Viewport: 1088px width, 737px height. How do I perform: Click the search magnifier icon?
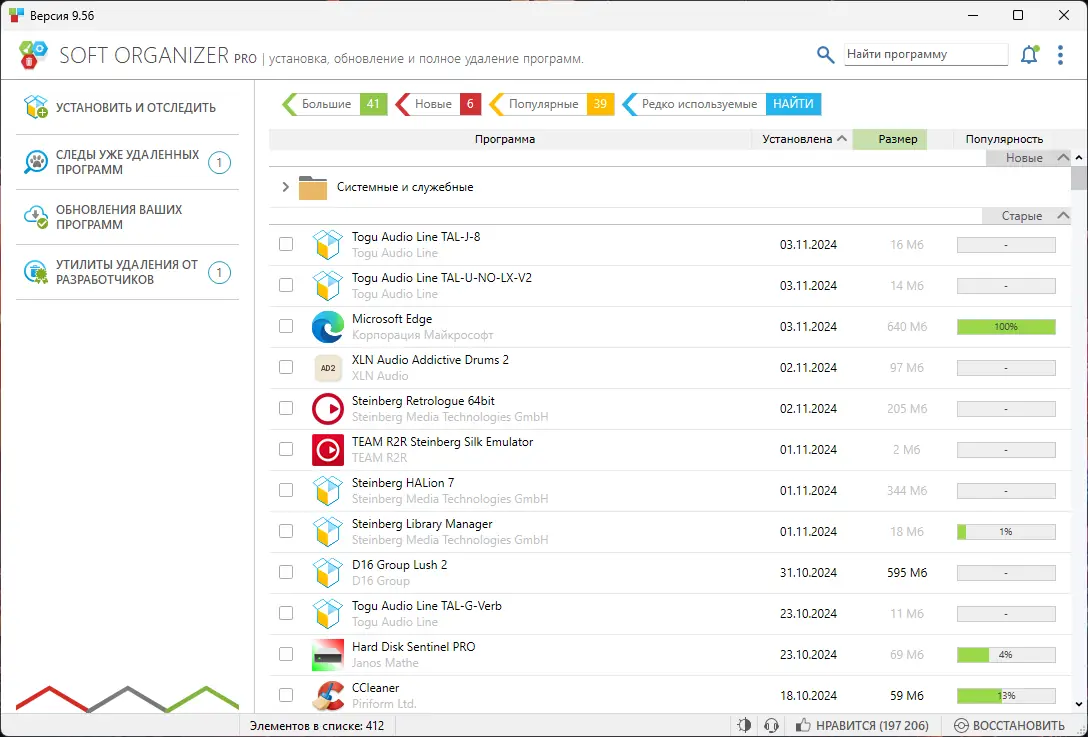(825, 55)
